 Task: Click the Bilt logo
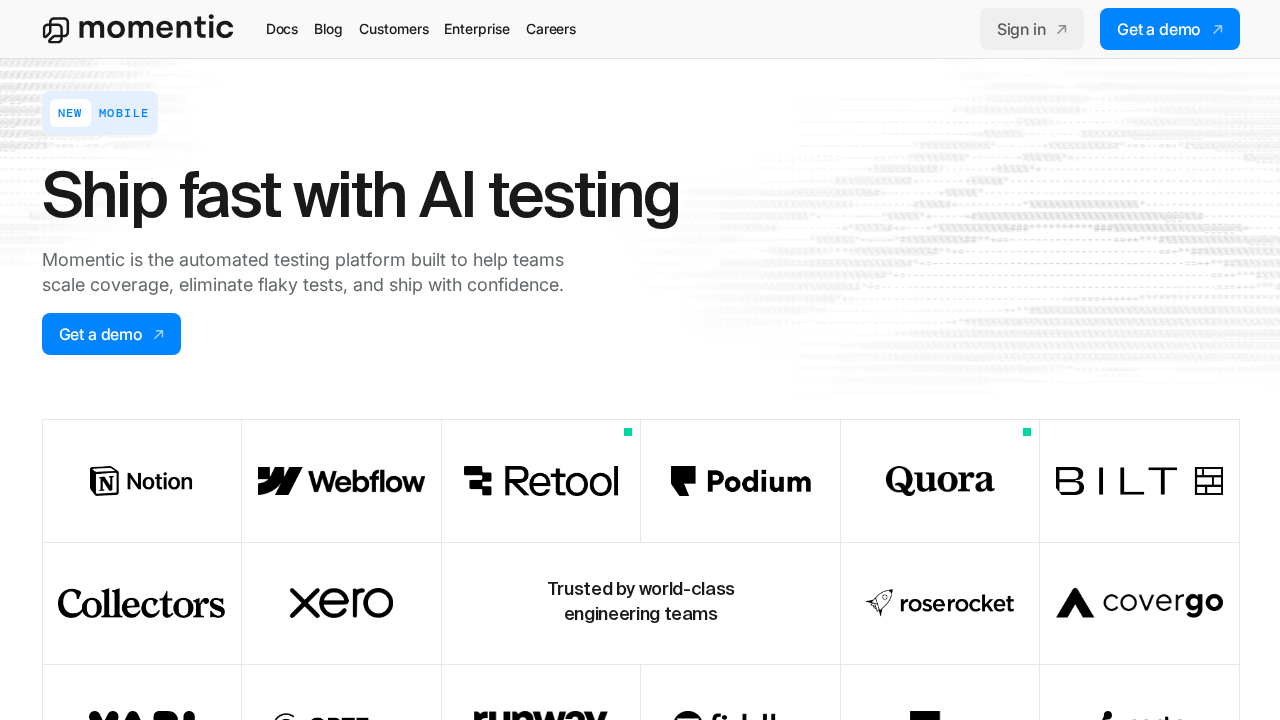tap(1139, 481)
